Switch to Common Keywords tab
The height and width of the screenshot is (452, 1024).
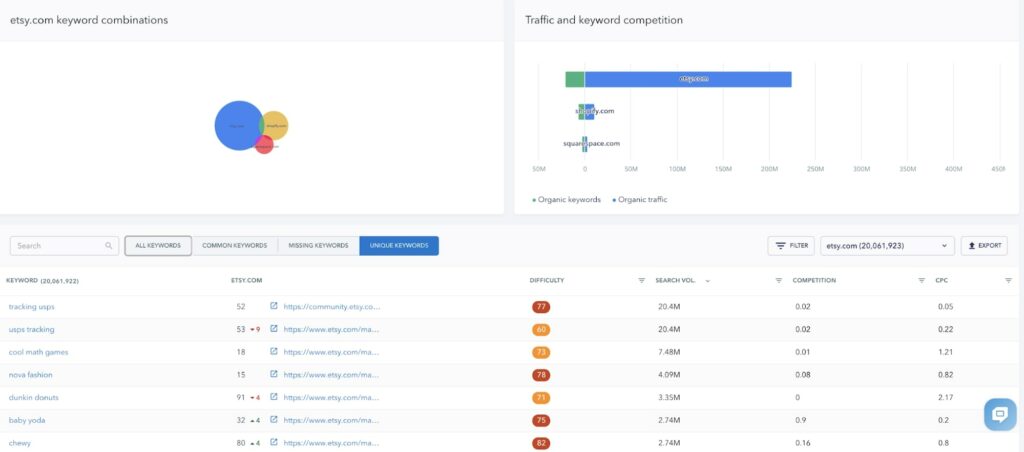[x=234, y=246]
